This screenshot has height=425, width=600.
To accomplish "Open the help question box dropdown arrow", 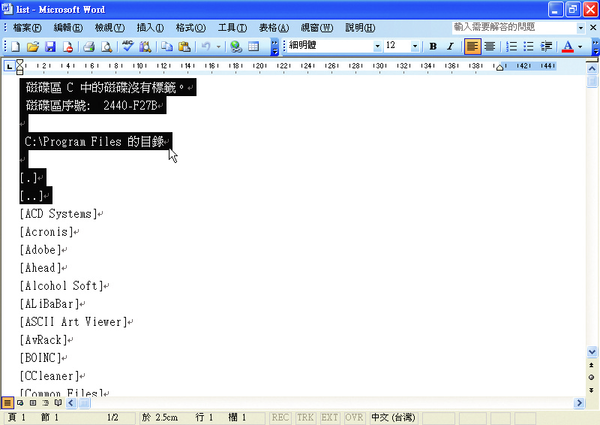I will 580,28.
